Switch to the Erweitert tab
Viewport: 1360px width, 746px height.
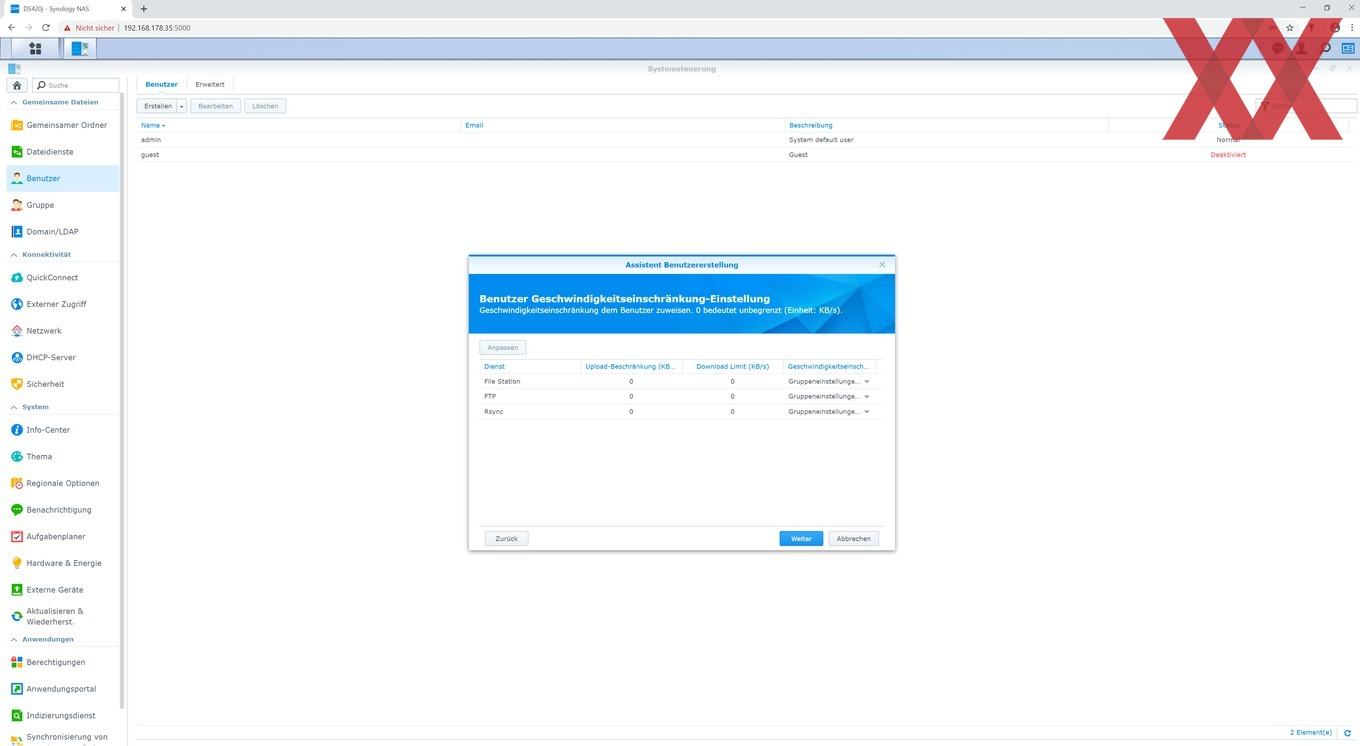(x=210, y=84)
